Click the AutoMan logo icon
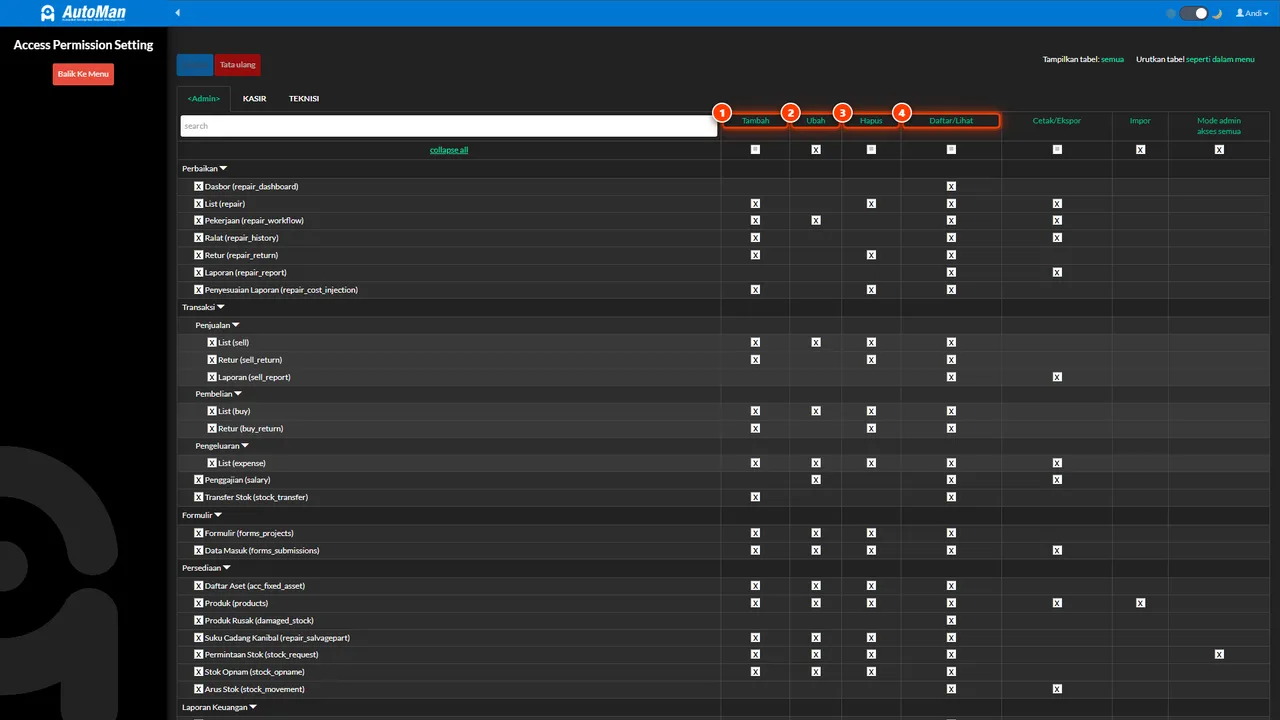 click(48, 13)
